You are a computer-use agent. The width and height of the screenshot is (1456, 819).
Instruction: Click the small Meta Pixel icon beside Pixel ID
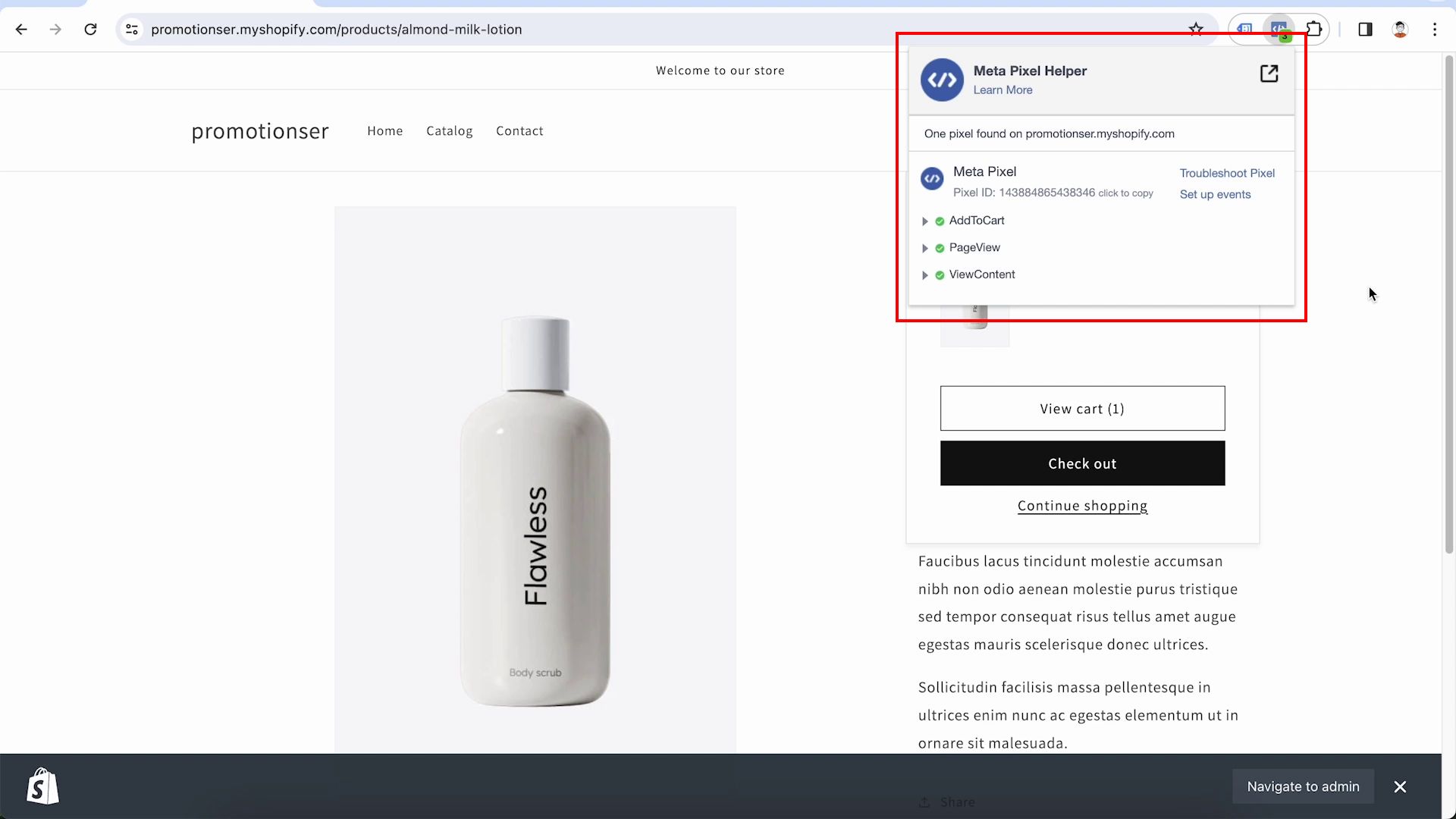click(932, 179)
